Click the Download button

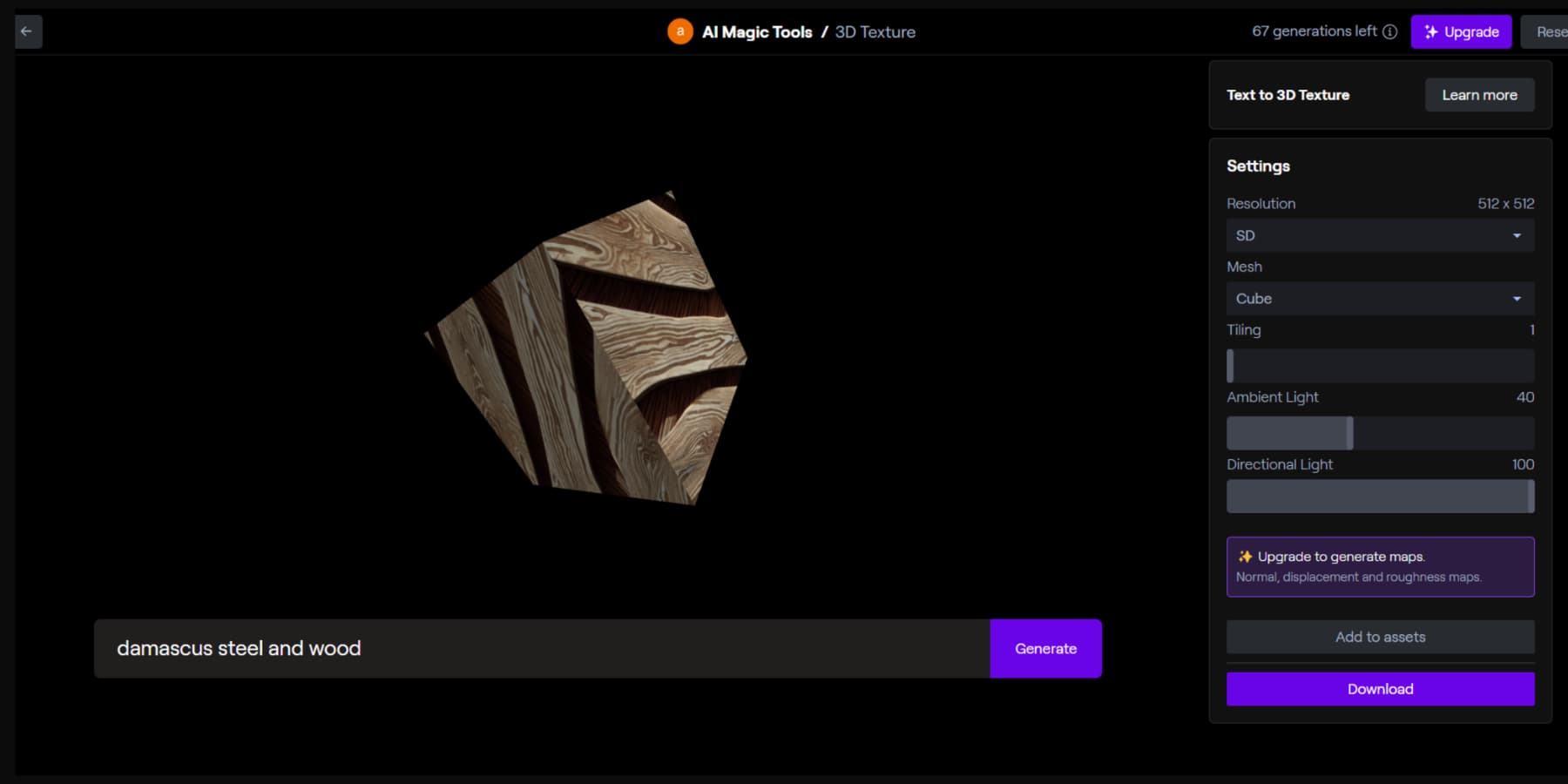click(1380, 688)
